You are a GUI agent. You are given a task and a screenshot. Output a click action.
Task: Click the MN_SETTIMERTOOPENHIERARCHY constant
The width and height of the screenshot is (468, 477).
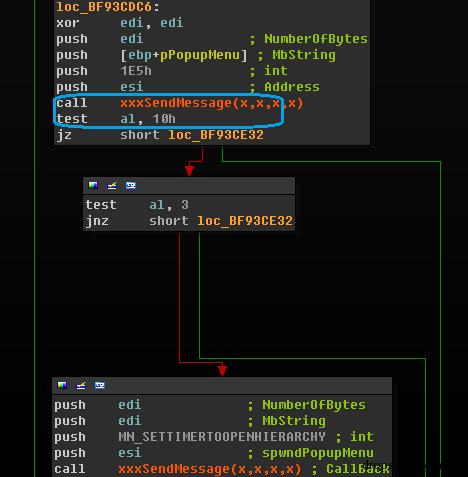click(x=222, y=437)
